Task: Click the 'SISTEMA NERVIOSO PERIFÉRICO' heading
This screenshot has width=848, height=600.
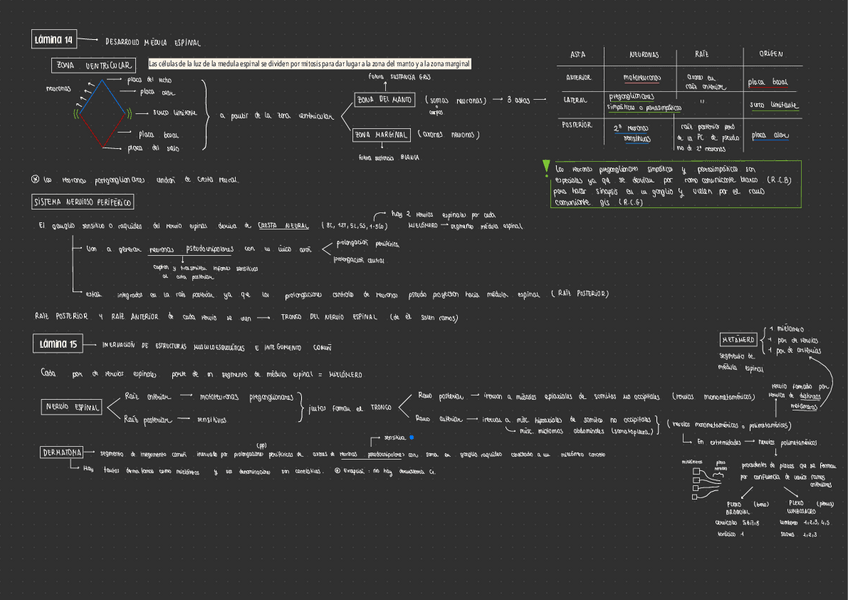Action: tap(83, 202)
